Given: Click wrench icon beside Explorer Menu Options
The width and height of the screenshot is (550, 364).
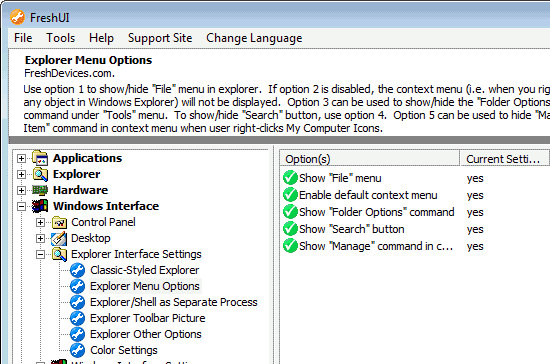Looking at the screenshot, I should (x=77, y=287).
